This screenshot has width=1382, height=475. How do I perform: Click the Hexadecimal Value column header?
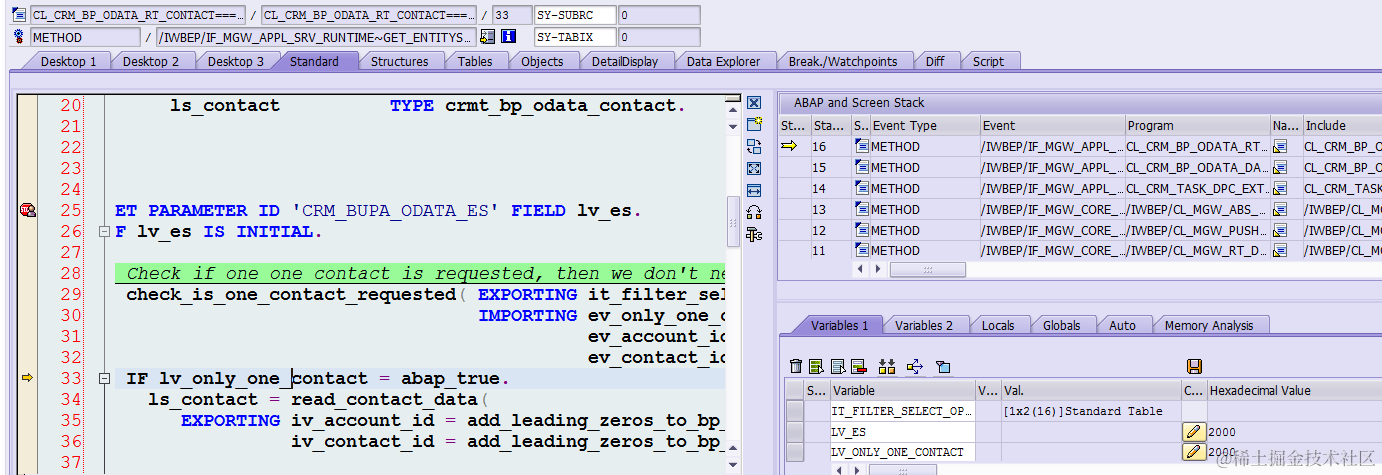(x=1294, y=390)
